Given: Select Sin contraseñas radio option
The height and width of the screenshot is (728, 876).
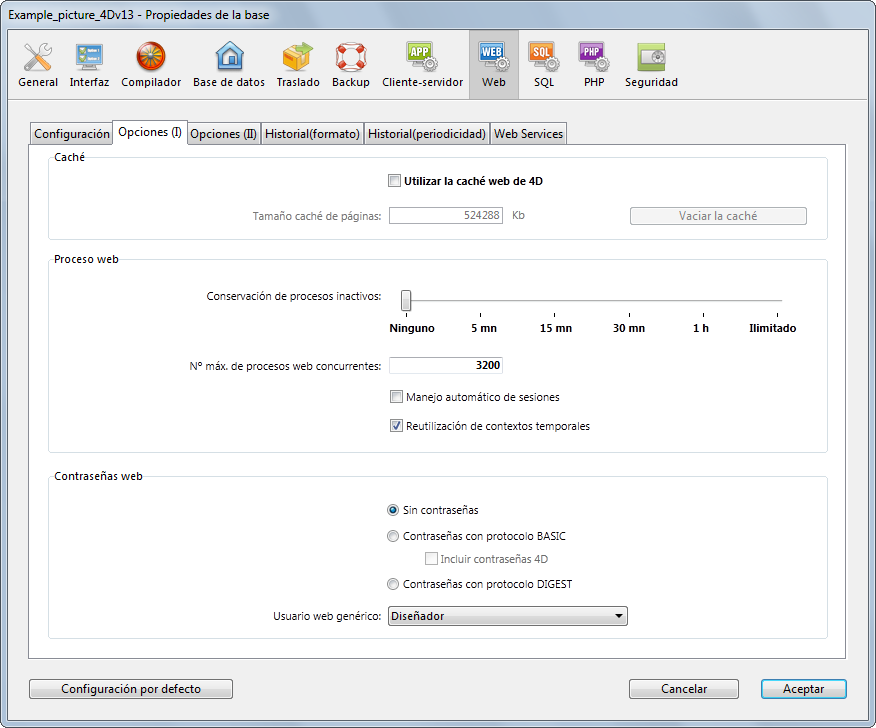Looking at the screenshot, I should tap(393, 510).
